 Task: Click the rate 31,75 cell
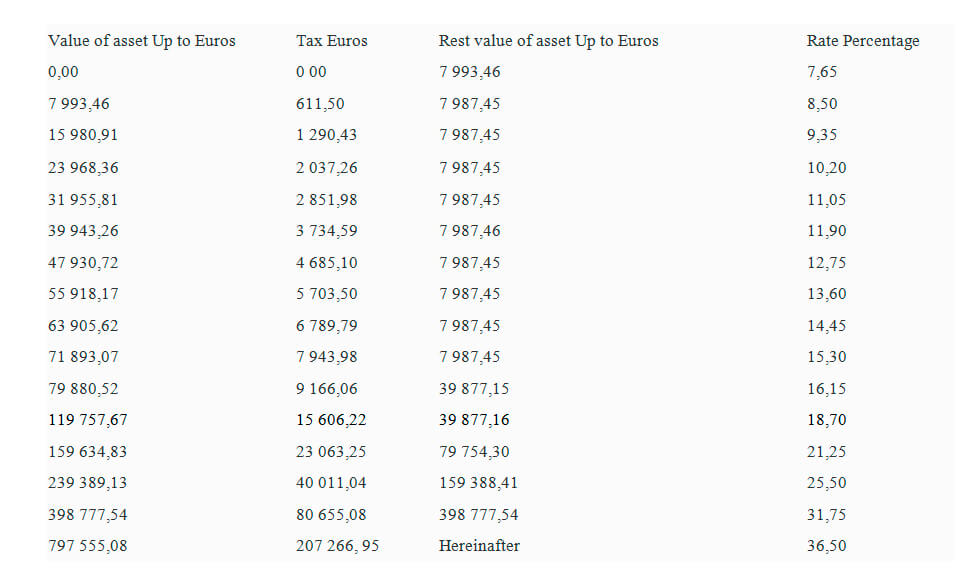(826, 515)
